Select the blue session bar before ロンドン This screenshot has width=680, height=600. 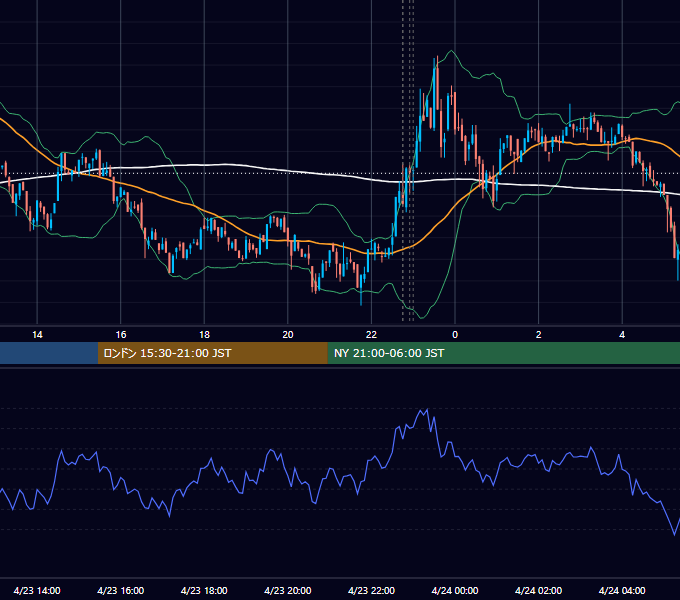(x=49, y=353)
